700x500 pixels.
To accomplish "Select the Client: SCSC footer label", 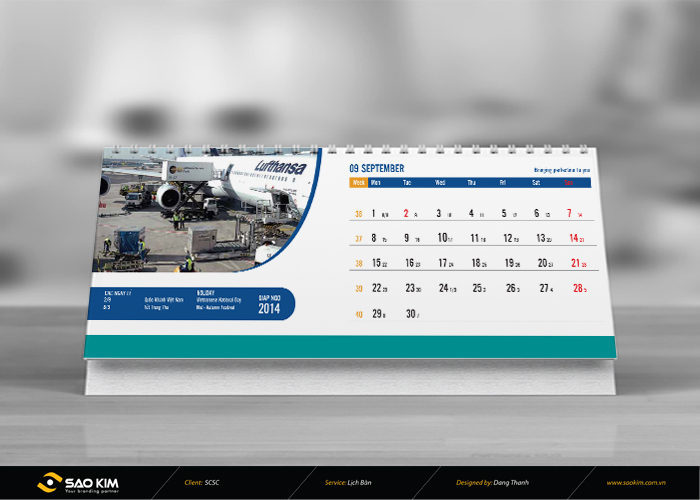I will point(207,482).
